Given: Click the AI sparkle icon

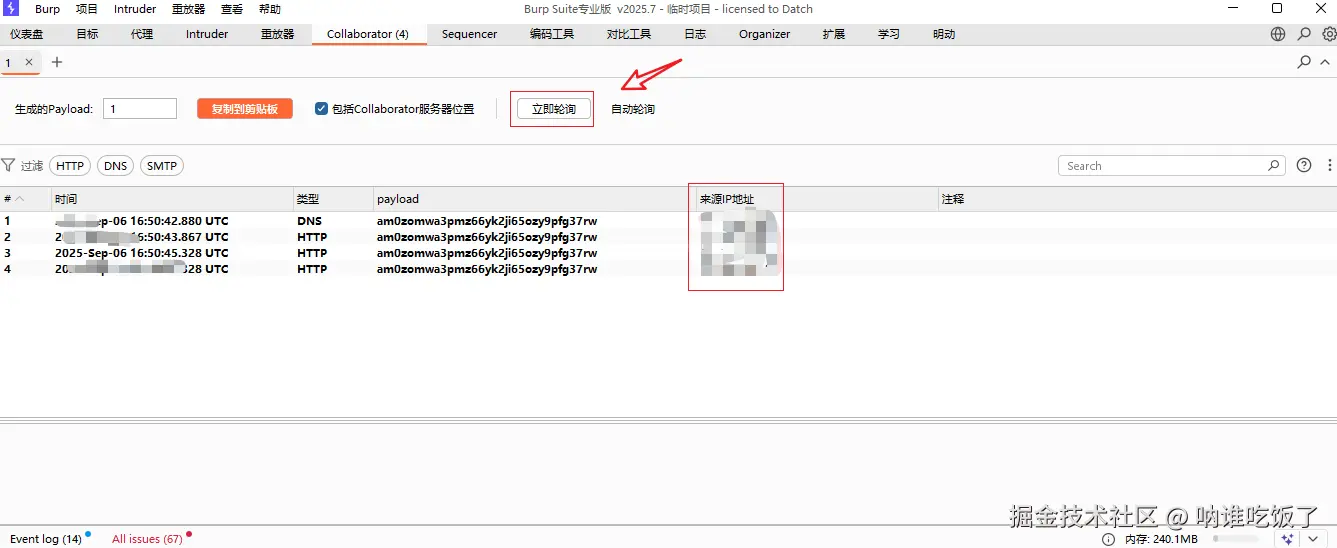Looking at the screenshot, I should pyautogui.click(x=1287, y=539).
